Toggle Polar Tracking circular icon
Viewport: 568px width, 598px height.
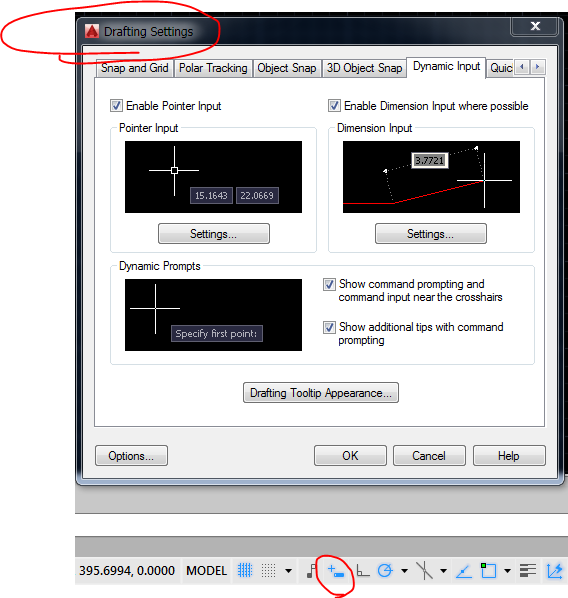point(385,571)
